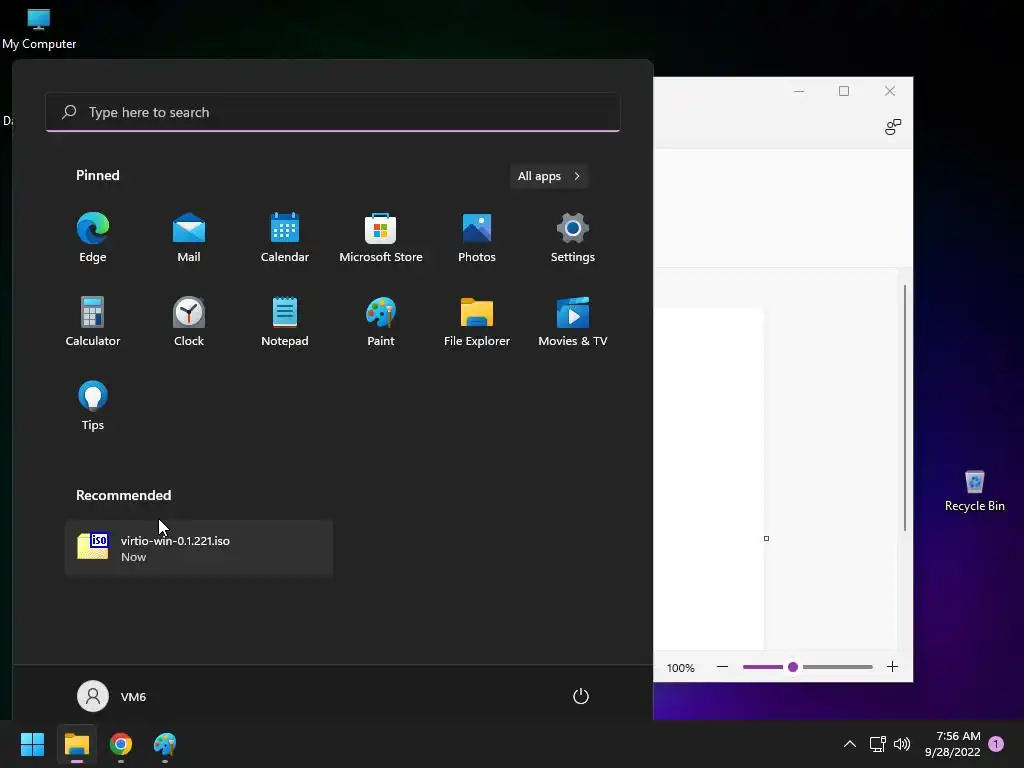Screen dimensions: 1024x768
Task: Expand the All apps list
Action: (549, 176)
